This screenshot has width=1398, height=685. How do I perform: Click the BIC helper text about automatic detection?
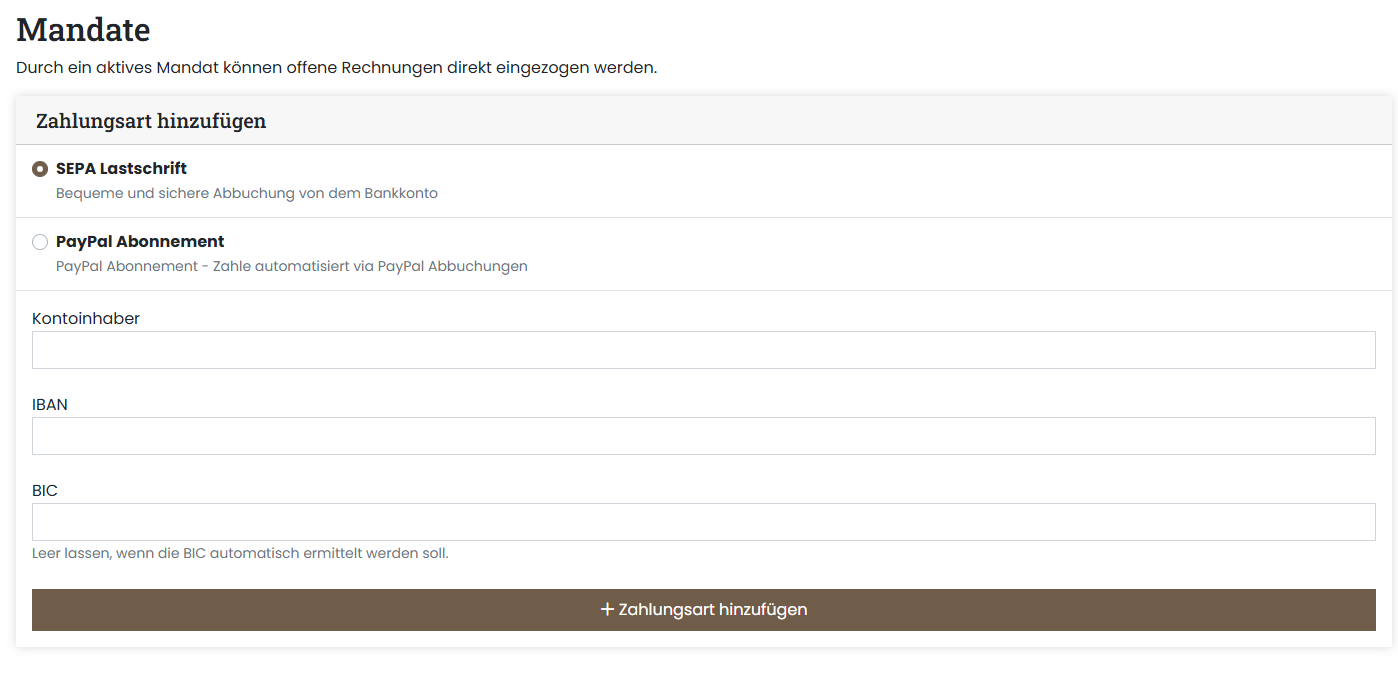click(238, 552)
